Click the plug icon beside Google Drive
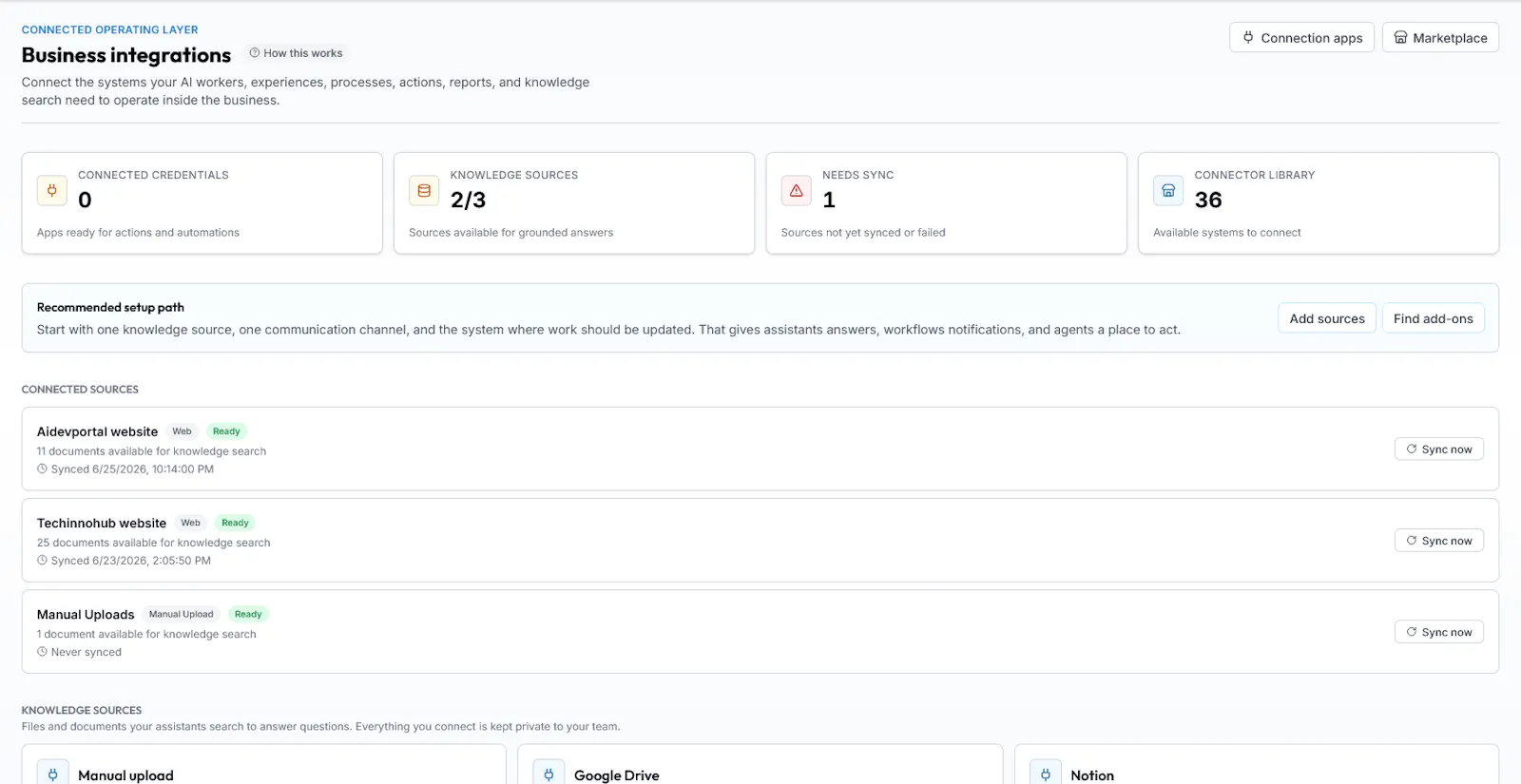Viewport: 1521px width, 784px height. tap(549, 774)
